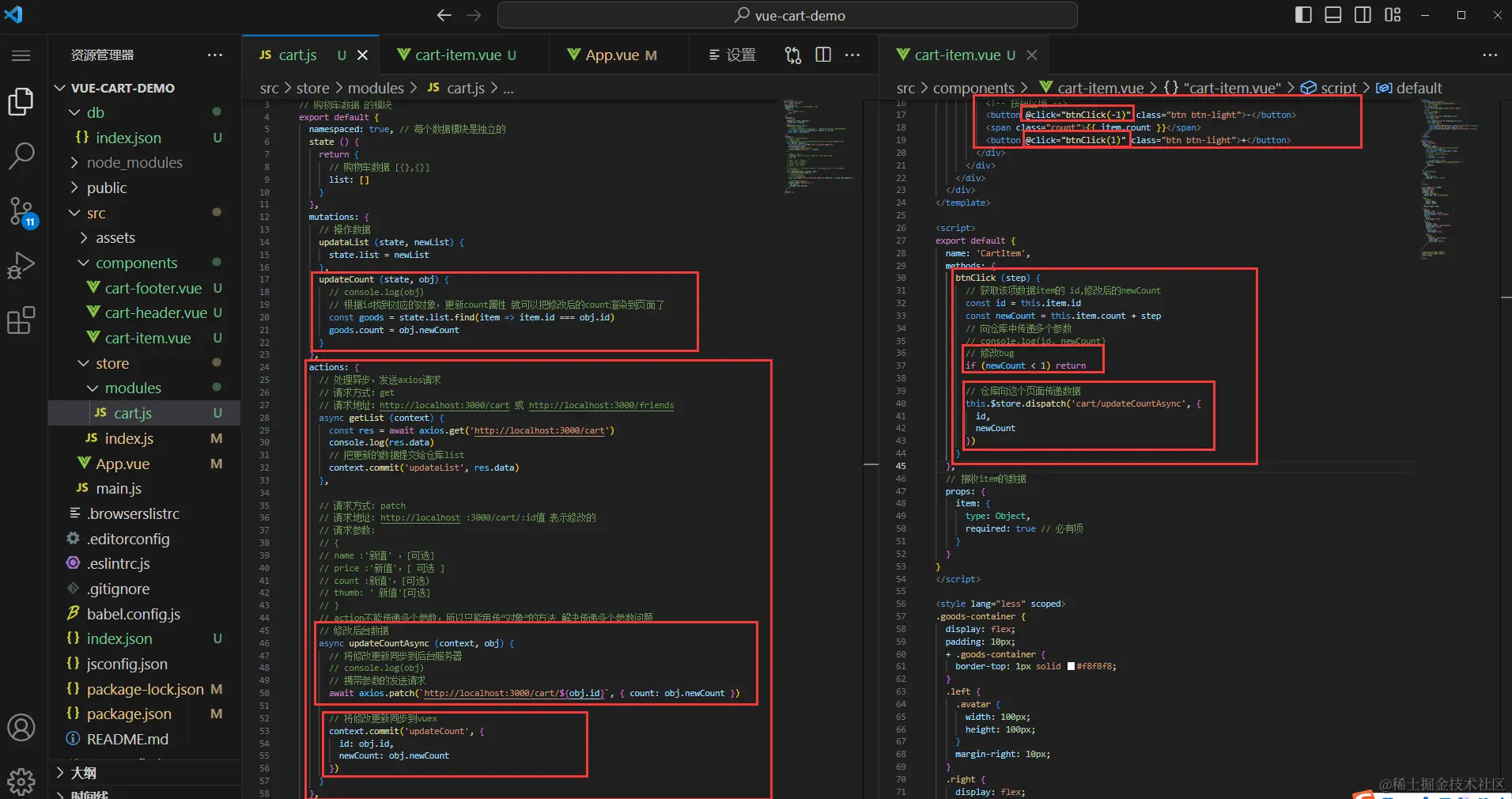Open more actions for left editor group
Viewport: 1512px width, 799px height.
pyautogui.click(x=852, y=55)
